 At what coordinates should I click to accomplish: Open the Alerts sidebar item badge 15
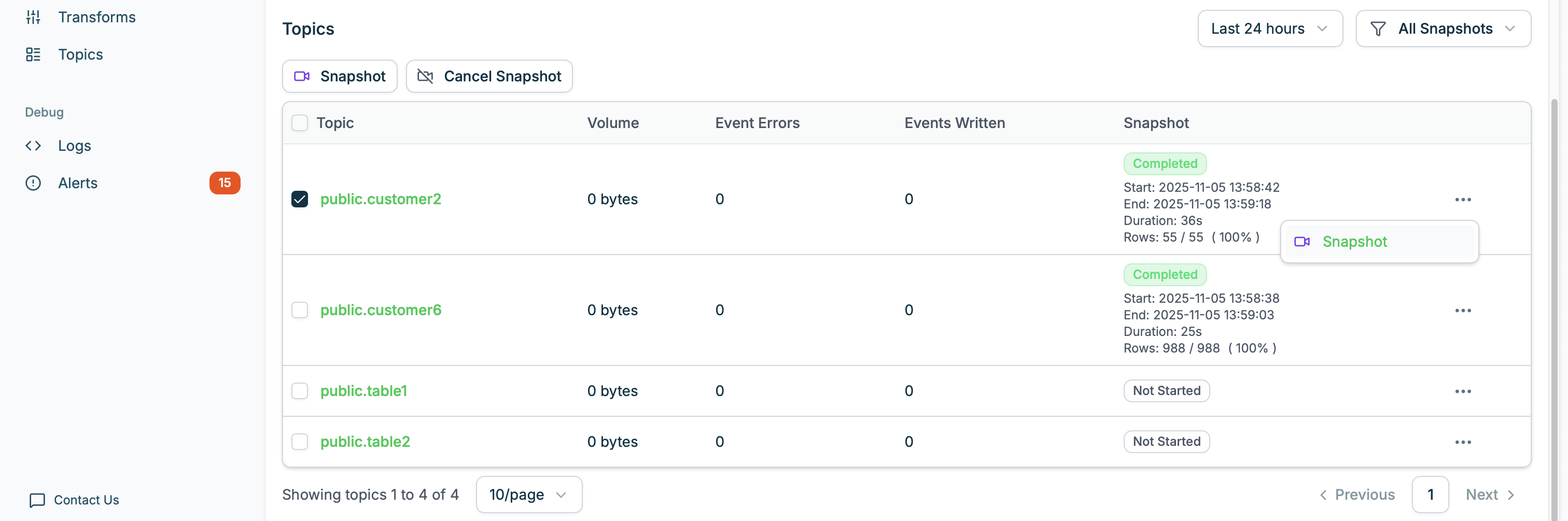225,183
